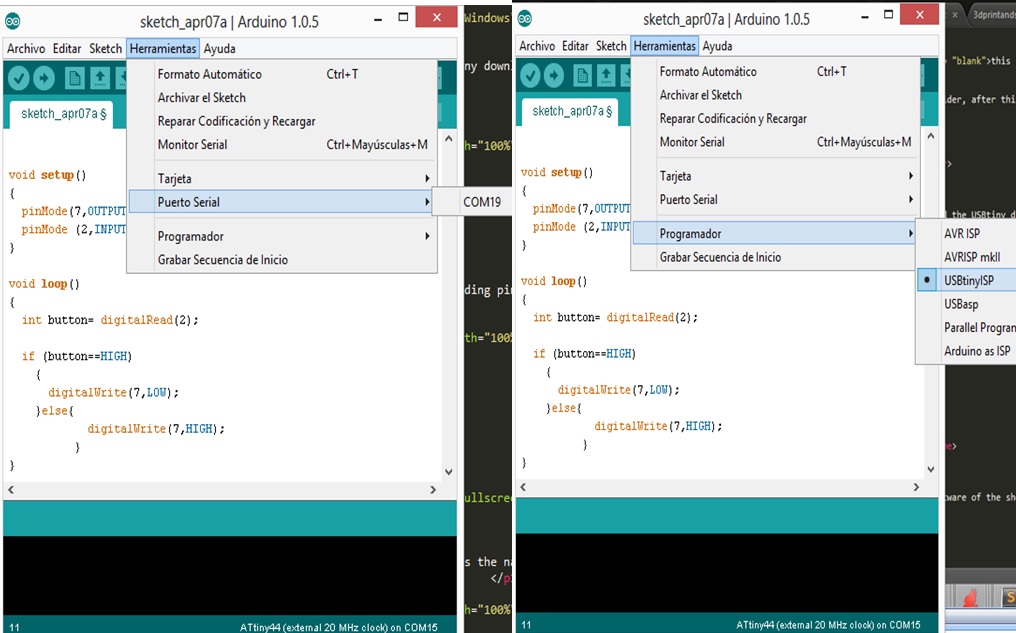
Task: Expand Tarjeta submenu in the USBtinyISP window
Action: [776, 176]
